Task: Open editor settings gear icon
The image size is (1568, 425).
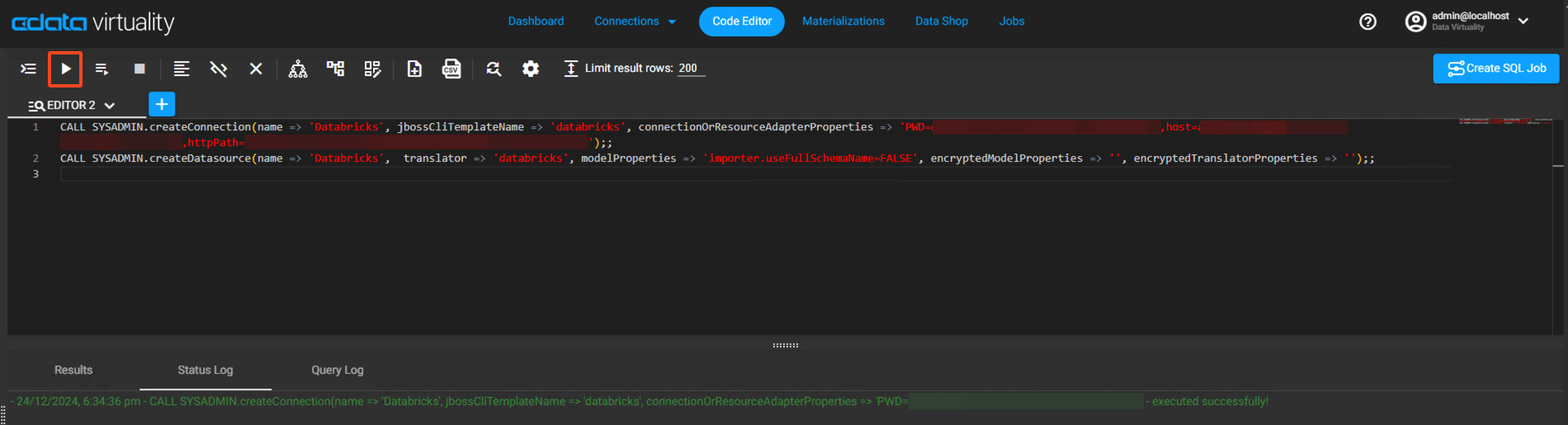Action: [531, 68]
